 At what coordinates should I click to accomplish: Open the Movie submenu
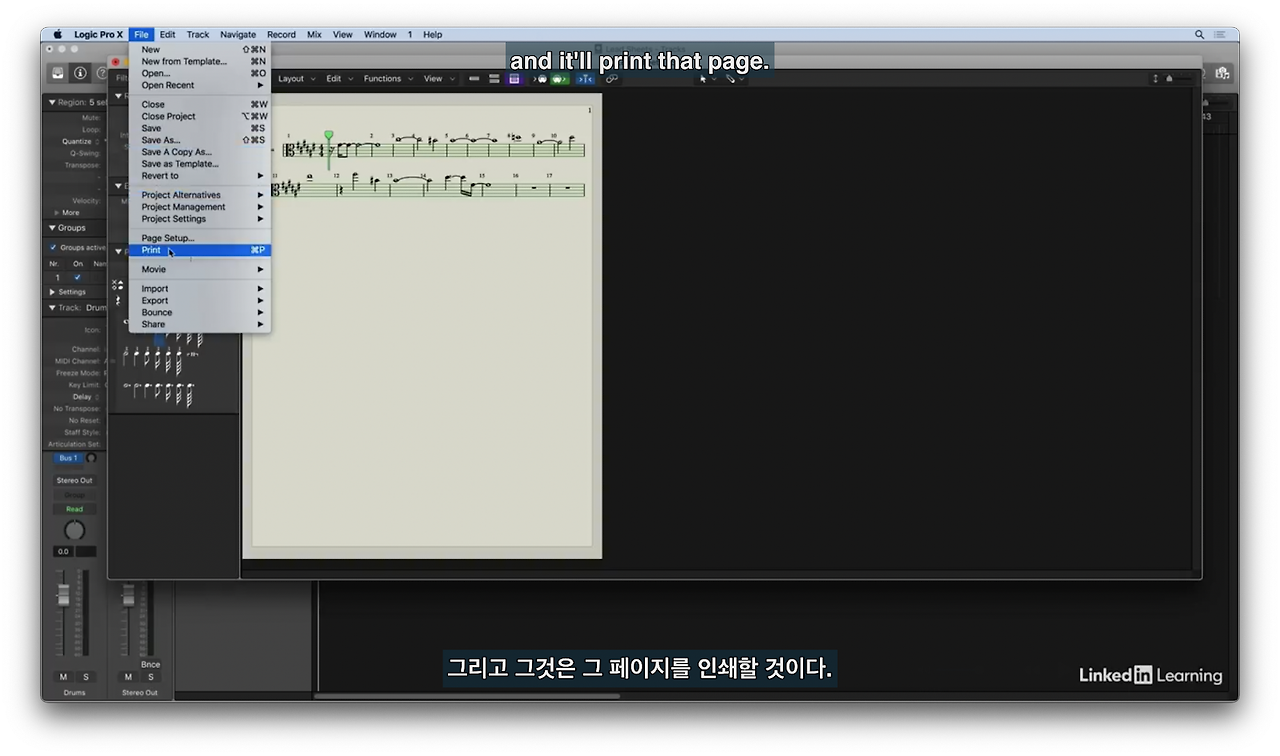(200, 269)
